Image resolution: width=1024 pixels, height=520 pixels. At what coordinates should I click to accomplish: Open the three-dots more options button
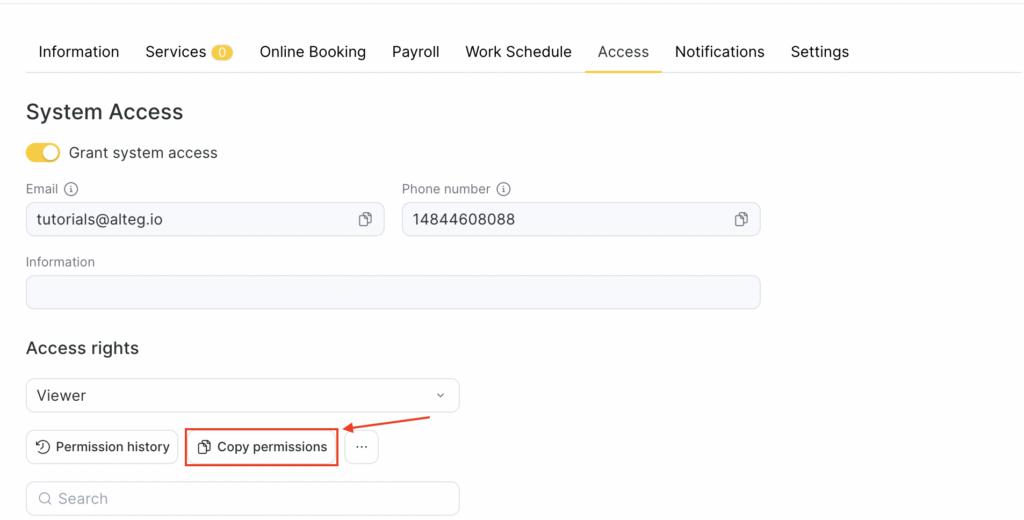tap(362, 447)
